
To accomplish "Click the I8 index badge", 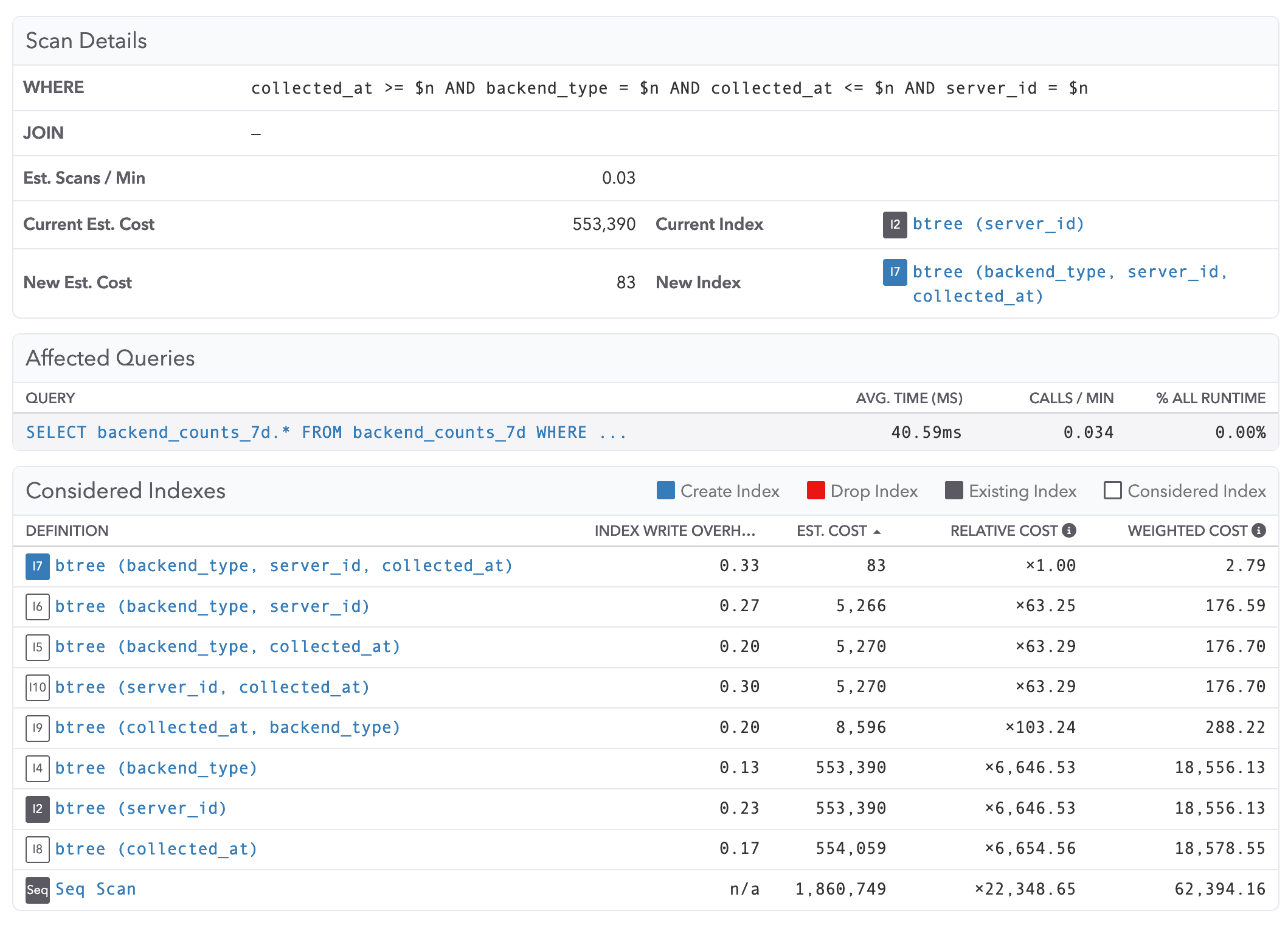I will [x=38, y=849].
